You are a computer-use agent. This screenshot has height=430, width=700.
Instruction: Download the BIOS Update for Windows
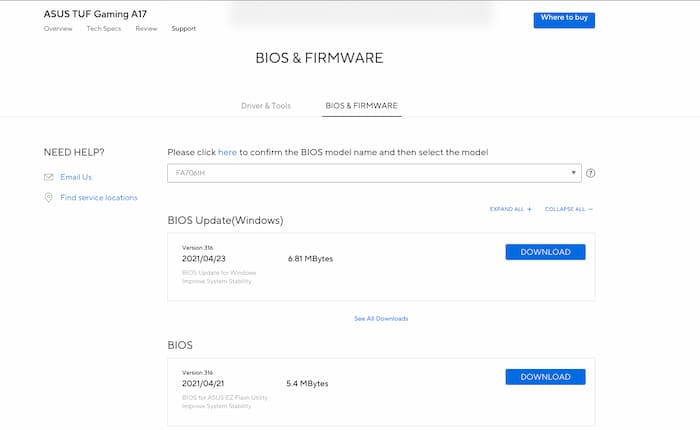tap(545, 252)
